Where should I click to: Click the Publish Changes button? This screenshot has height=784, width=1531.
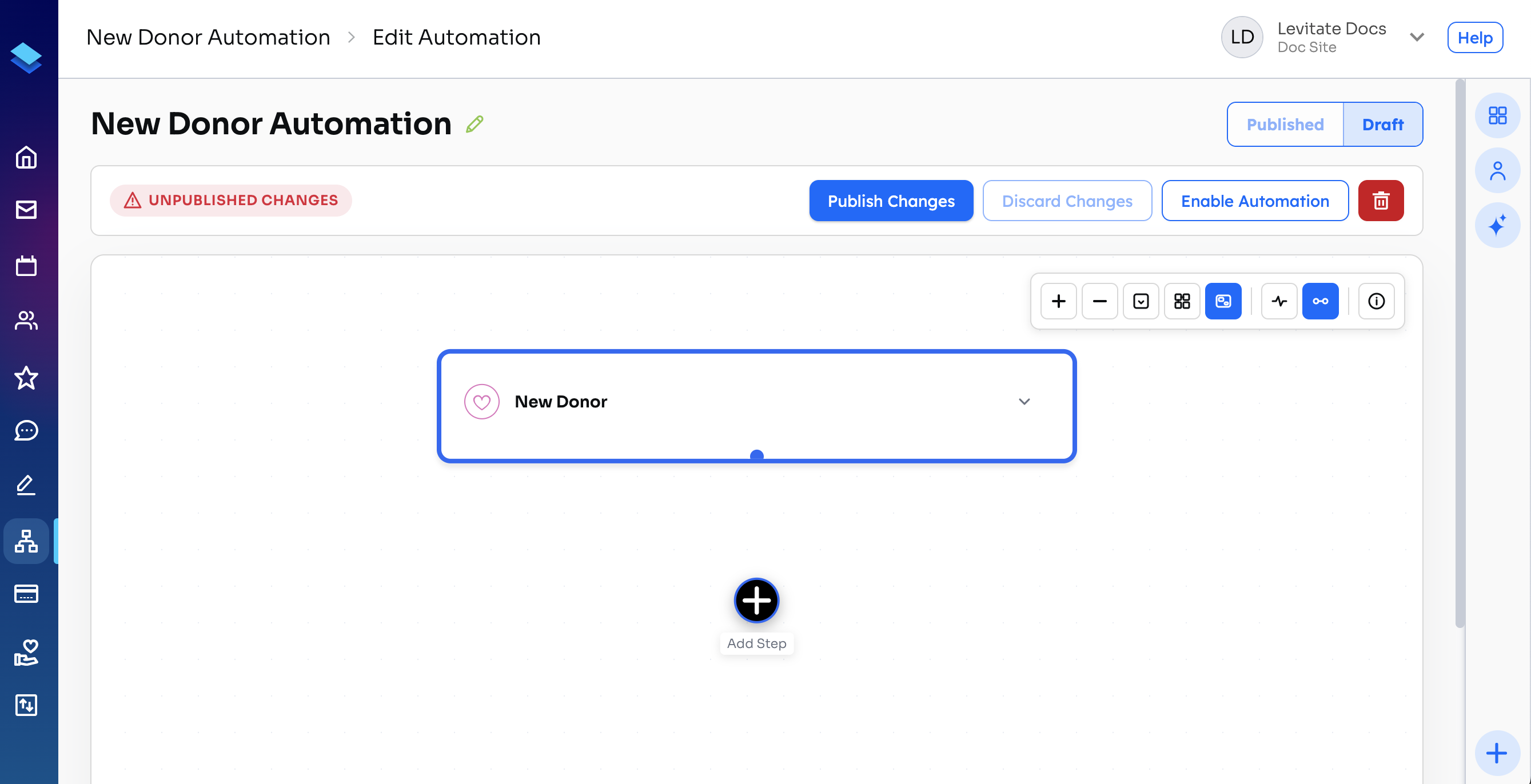[x=891, y=201]
